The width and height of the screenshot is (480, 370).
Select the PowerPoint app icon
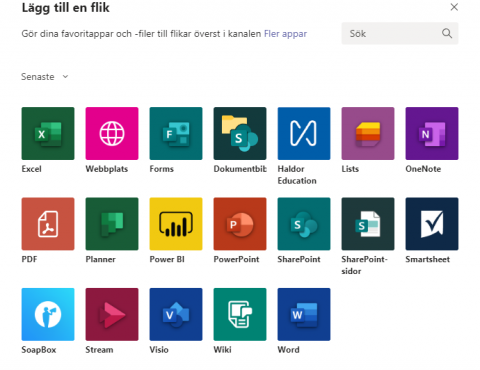click(240, 224)
